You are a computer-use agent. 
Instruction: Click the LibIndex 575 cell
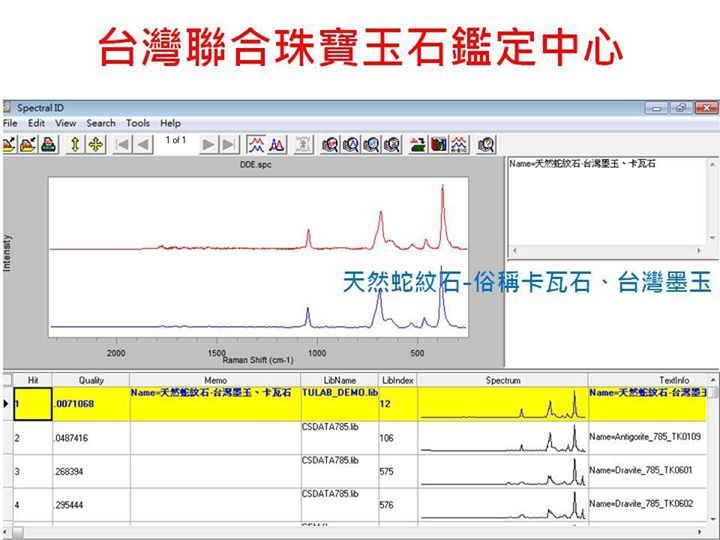click(398, 472)
